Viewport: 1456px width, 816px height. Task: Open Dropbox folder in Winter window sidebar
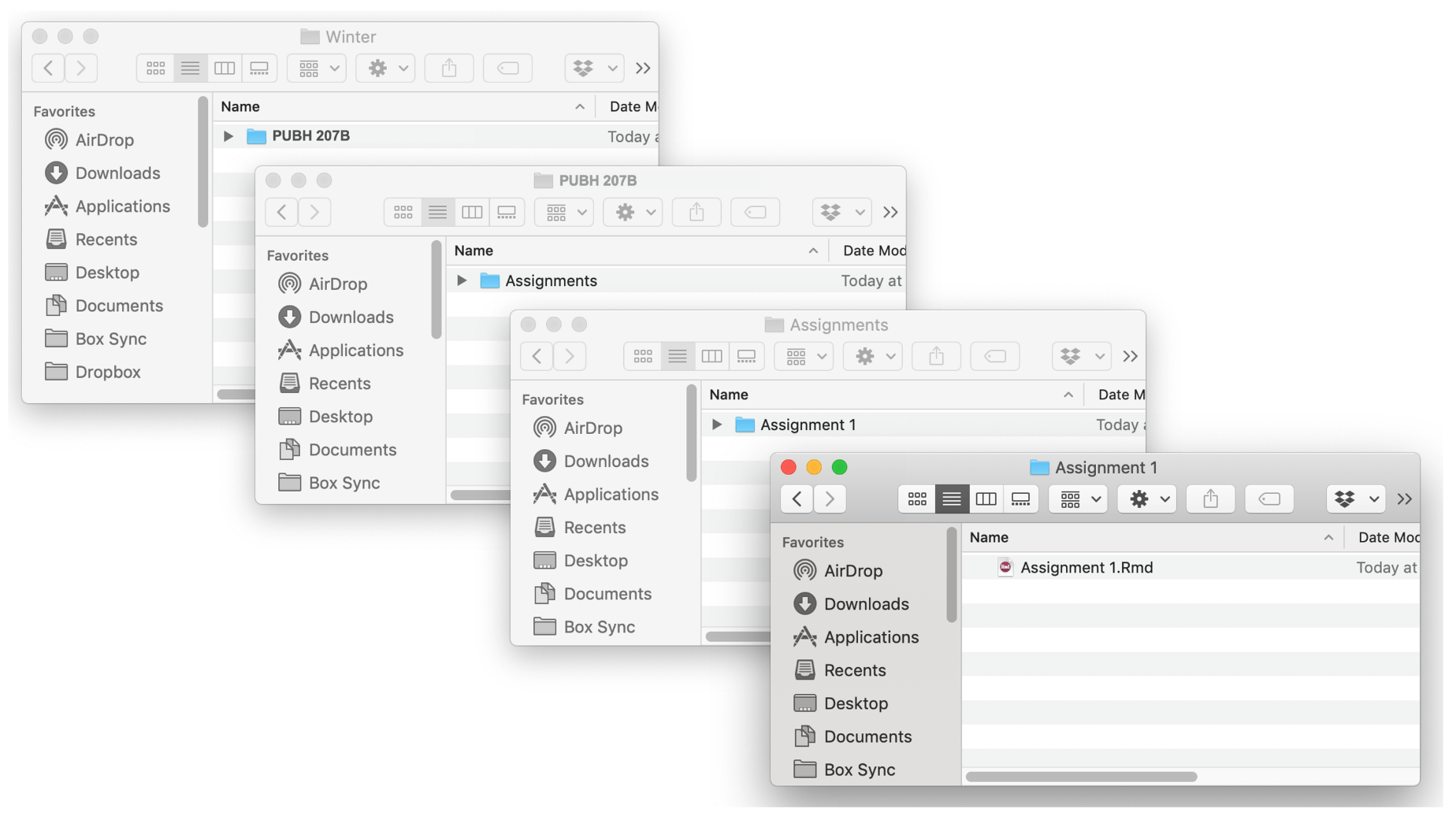(93, 372)
